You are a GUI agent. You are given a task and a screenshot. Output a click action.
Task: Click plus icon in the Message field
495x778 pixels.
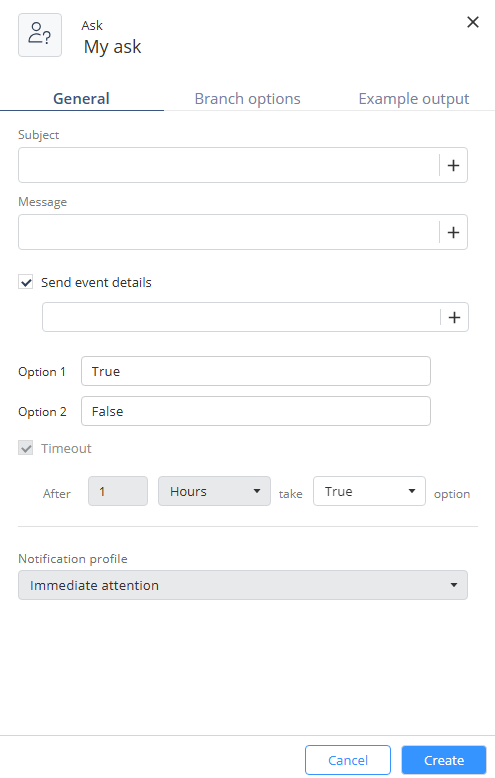click(x=453, y=232)
